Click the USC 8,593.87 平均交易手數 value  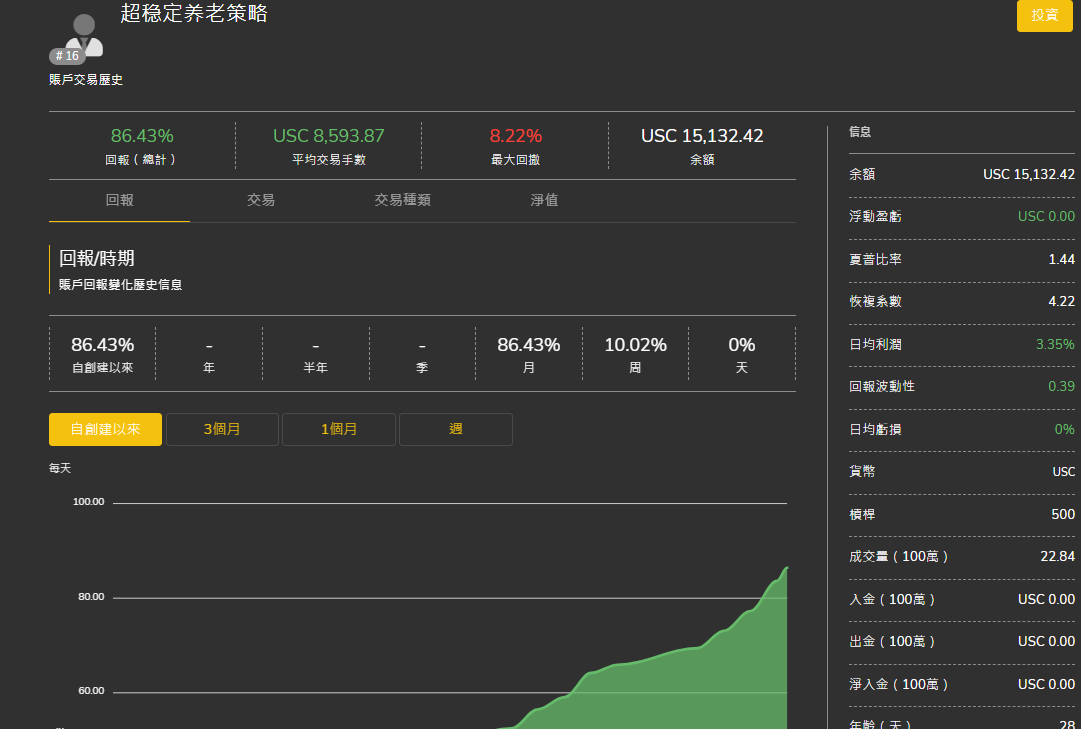(x=329, y=136)
